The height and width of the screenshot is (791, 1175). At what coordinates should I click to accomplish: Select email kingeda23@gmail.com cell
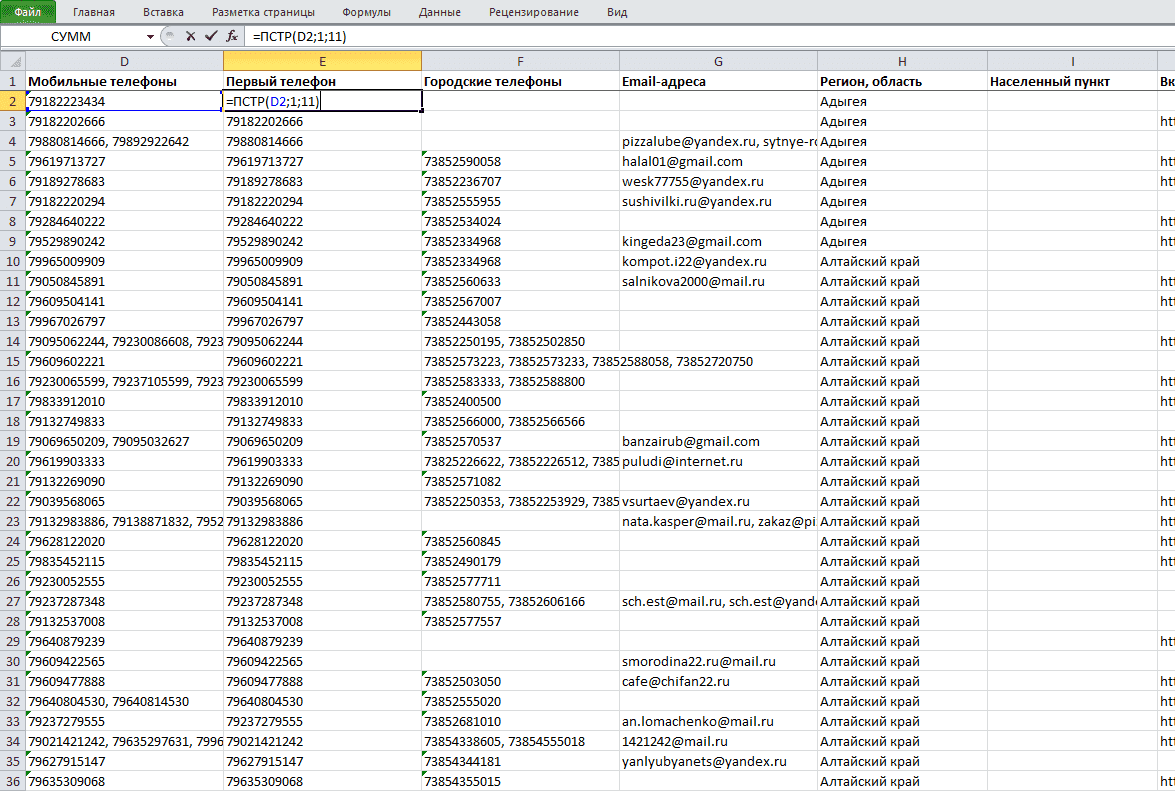[x=718, y=241]
